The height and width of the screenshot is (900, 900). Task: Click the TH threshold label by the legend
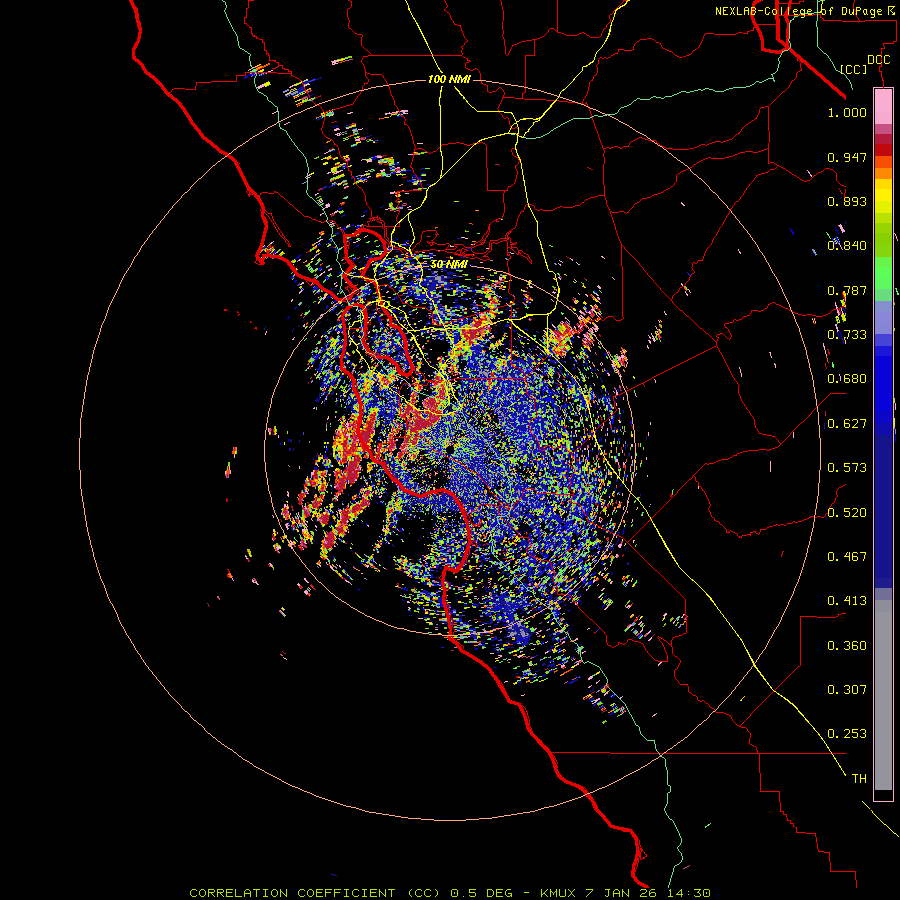click(x=859, y=779)
